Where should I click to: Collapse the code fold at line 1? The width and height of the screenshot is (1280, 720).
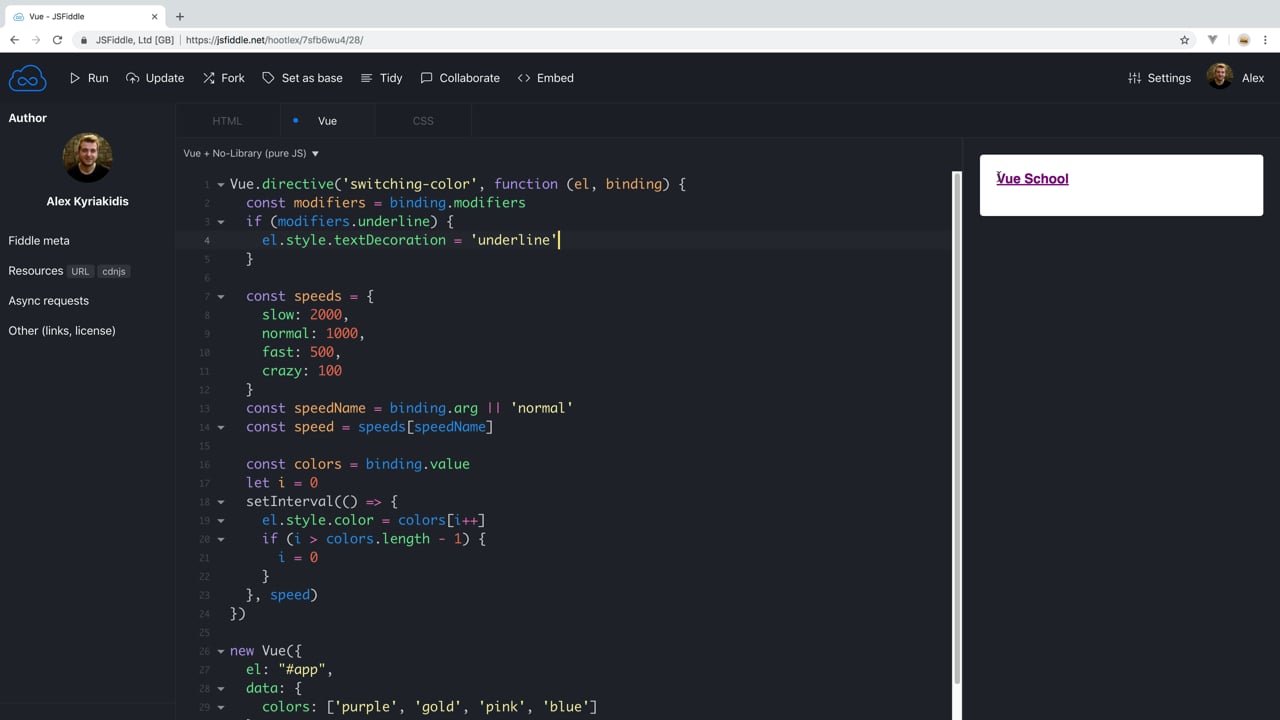coord(221,185)
